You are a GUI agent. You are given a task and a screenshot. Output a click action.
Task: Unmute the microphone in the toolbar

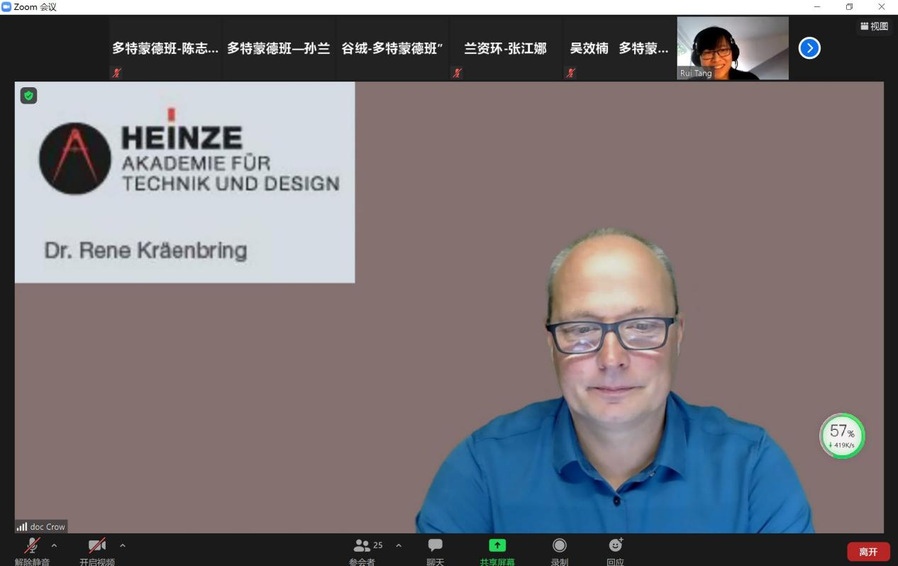point(32,547)
